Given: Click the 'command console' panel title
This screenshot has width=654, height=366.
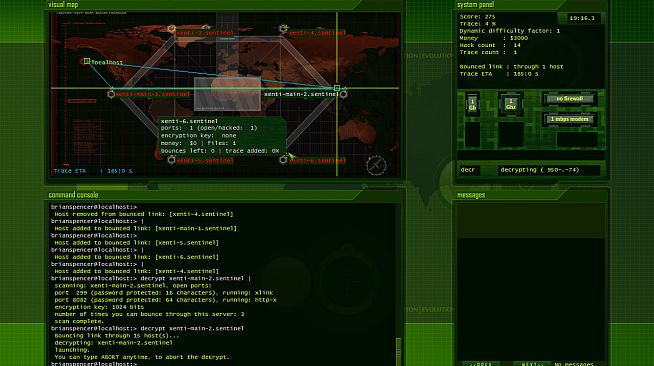Looking at the screenshot, I should click(73, 195).
